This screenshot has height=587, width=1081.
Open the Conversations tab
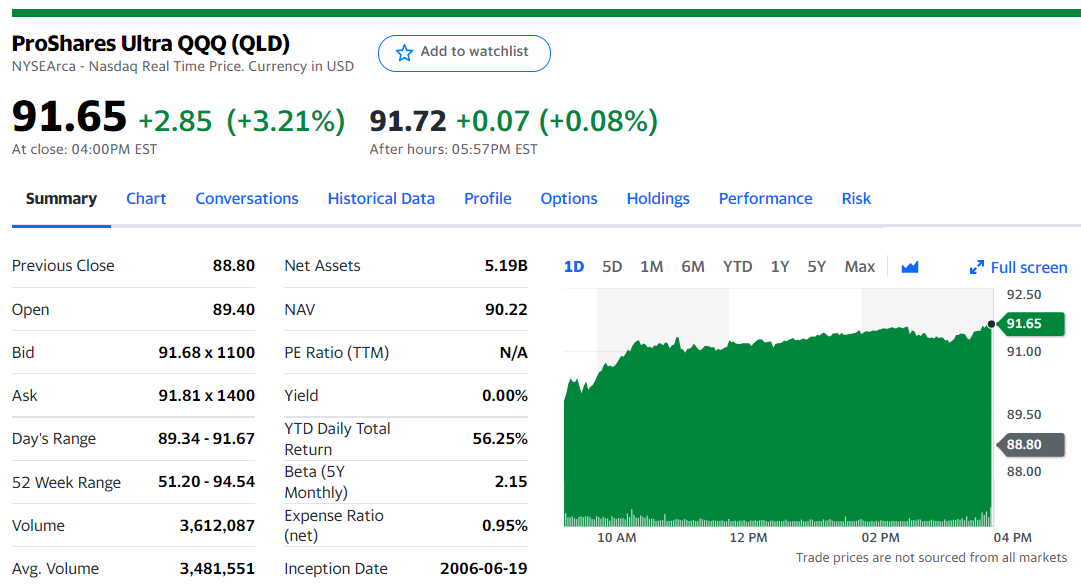[x=247, y=199]
